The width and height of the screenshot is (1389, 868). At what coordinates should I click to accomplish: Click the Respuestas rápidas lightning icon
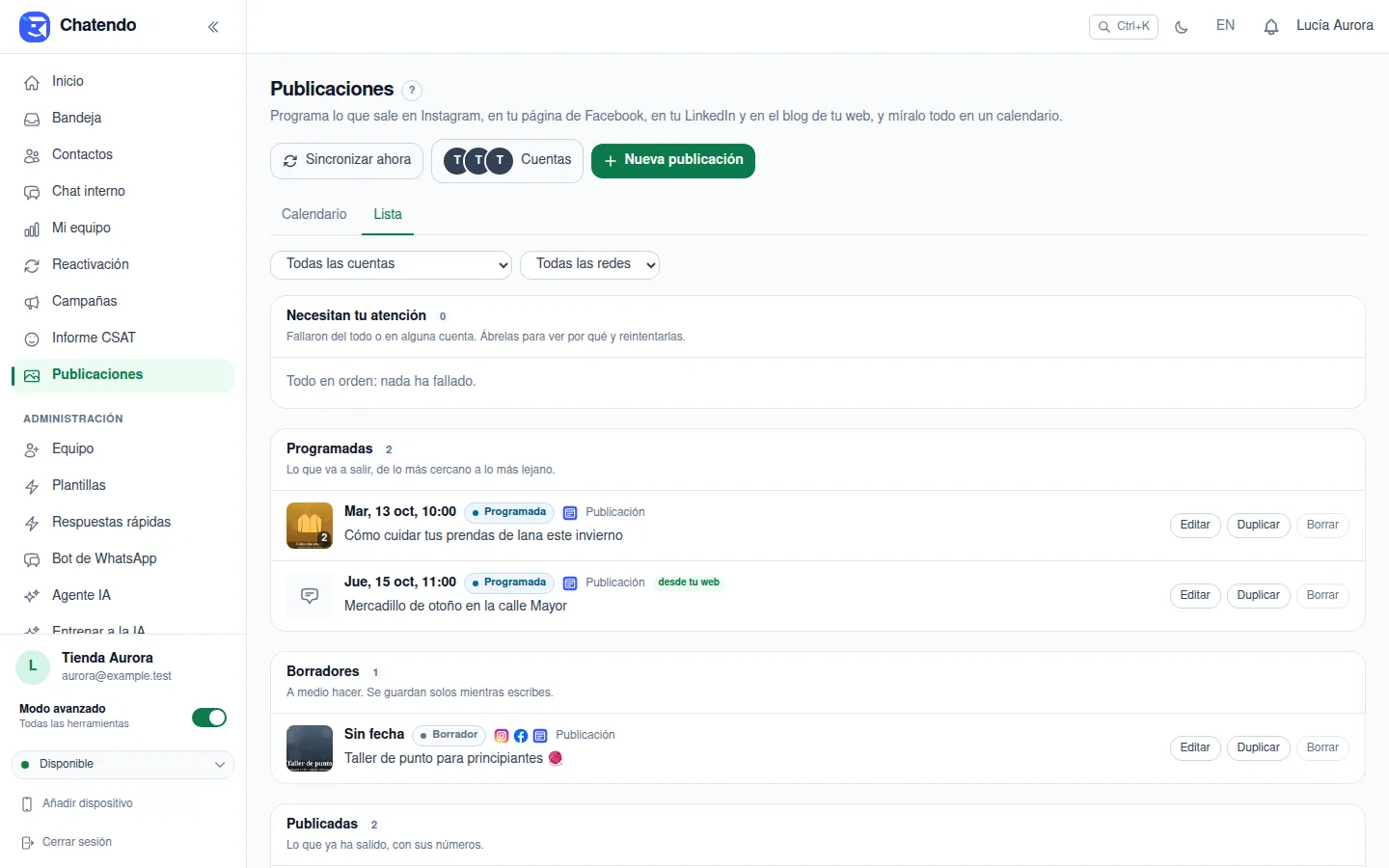[32, 524]
